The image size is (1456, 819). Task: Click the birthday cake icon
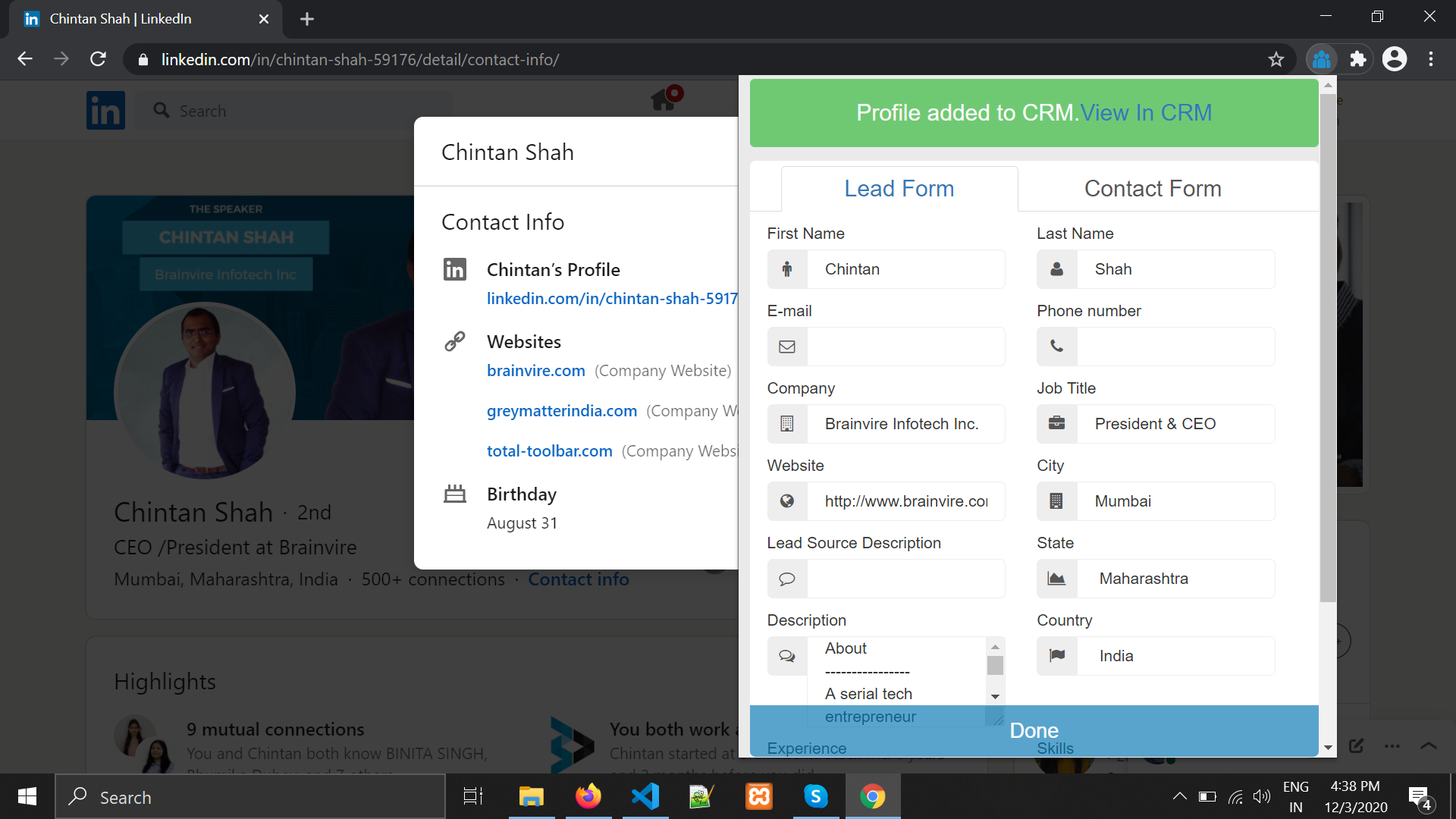pyautogui.click(x=455, y=494)
